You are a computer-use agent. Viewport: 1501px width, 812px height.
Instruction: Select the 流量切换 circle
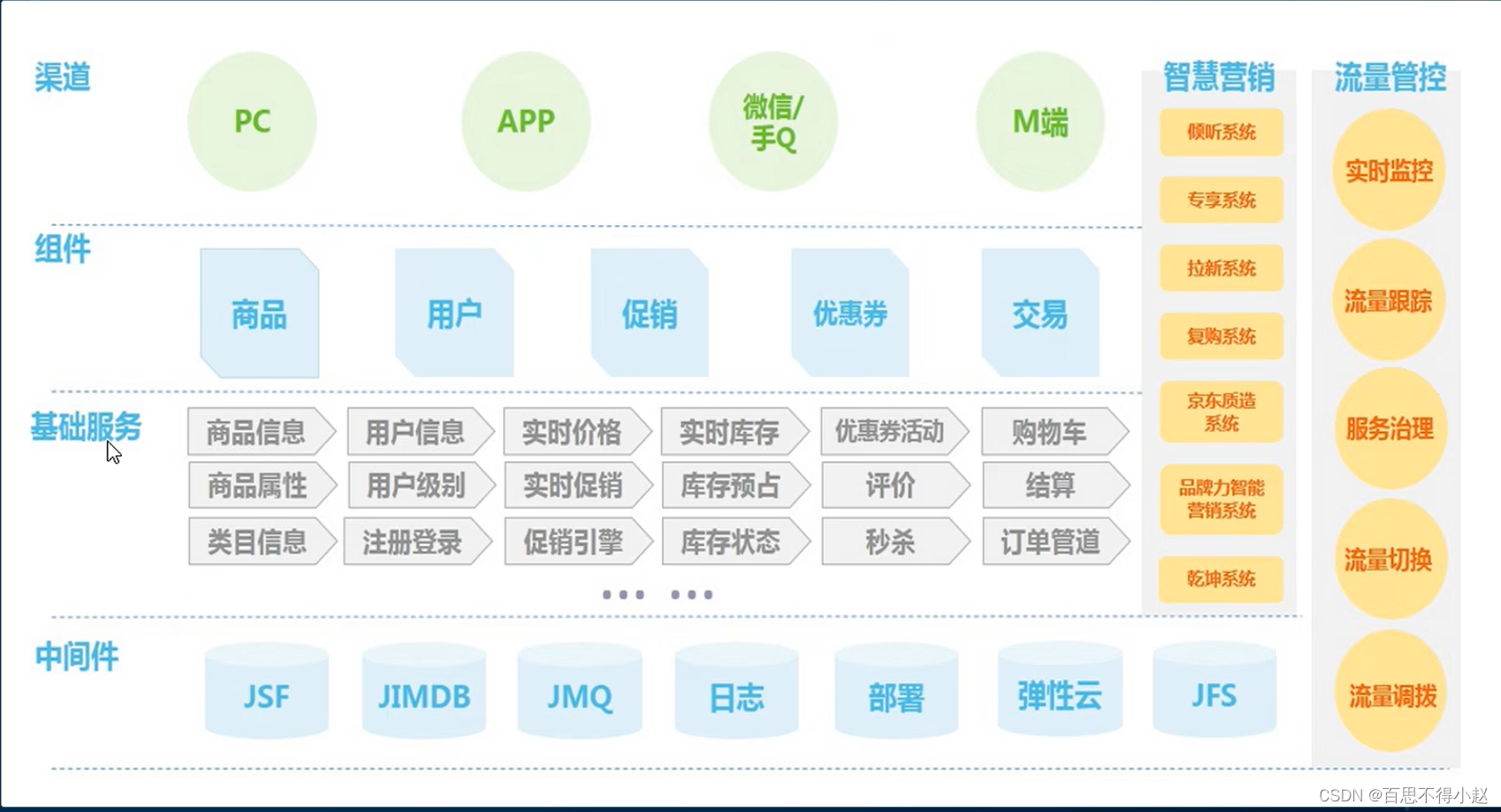(1390, 559)
